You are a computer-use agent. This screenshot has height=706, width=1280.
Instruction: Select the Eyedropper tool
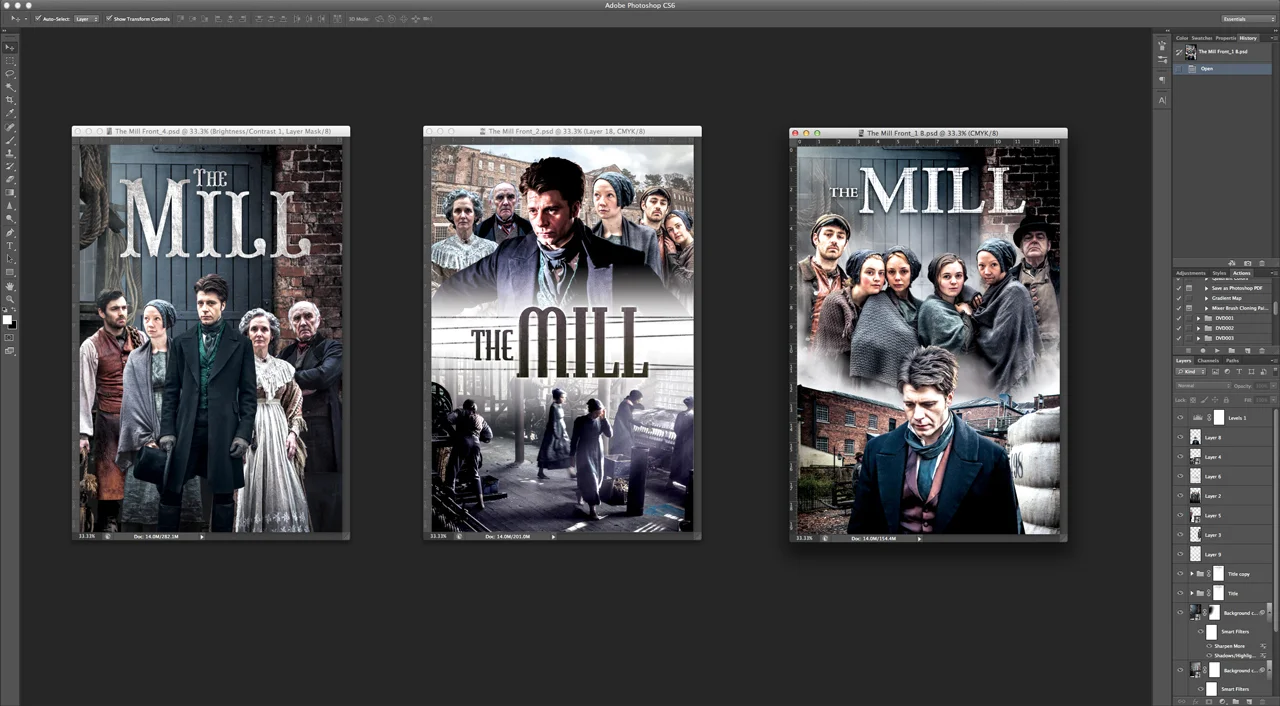tap(9, 112)
